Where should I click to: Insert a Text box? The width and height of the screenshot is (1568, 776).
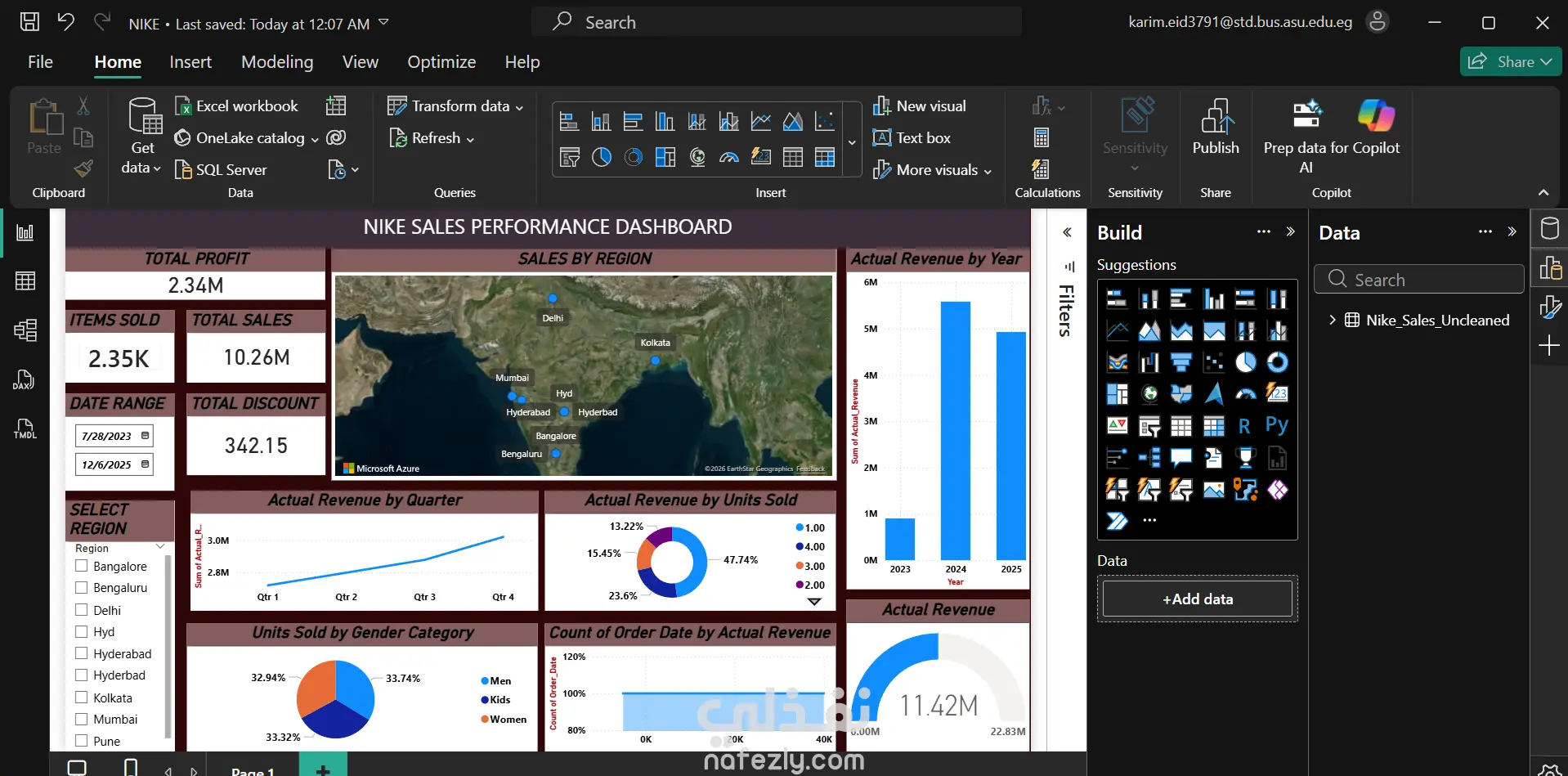tap(912, 138)
